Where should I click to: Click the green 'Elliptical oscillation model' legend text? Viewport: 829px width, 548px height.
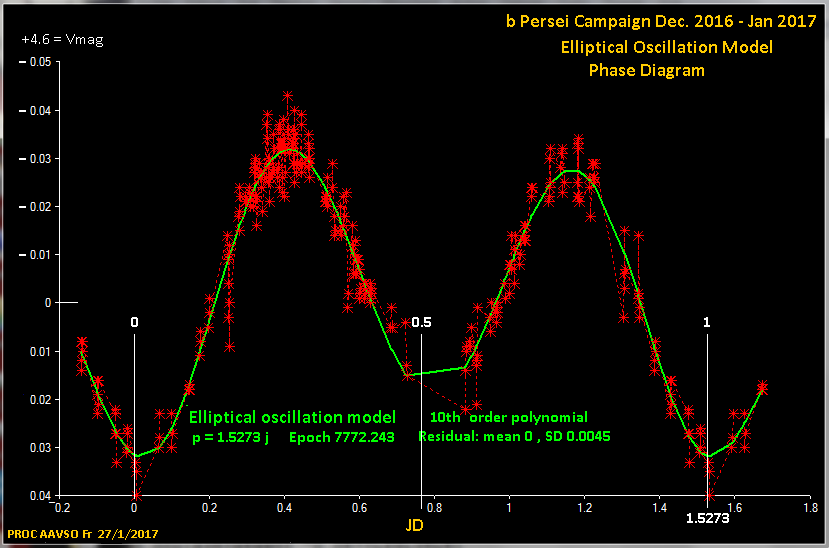pos(292,417)
